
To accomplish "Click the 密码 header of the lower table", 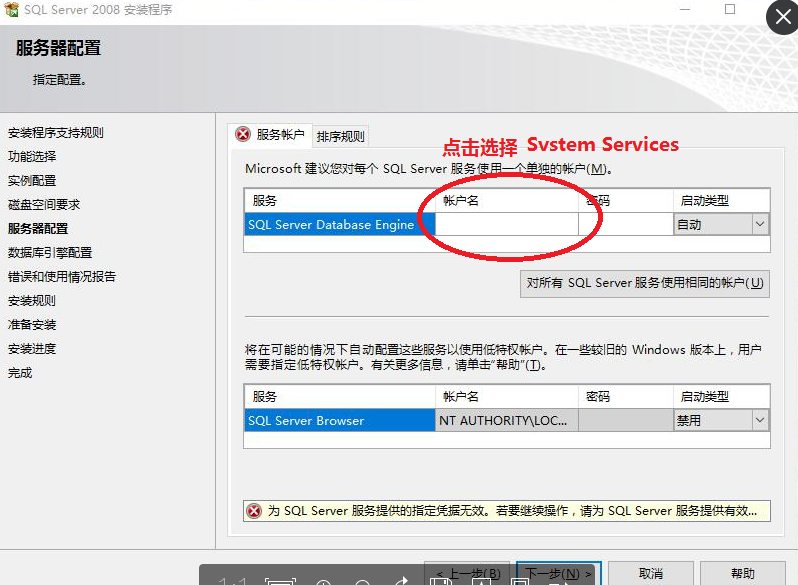I will [x=625, y=397].
